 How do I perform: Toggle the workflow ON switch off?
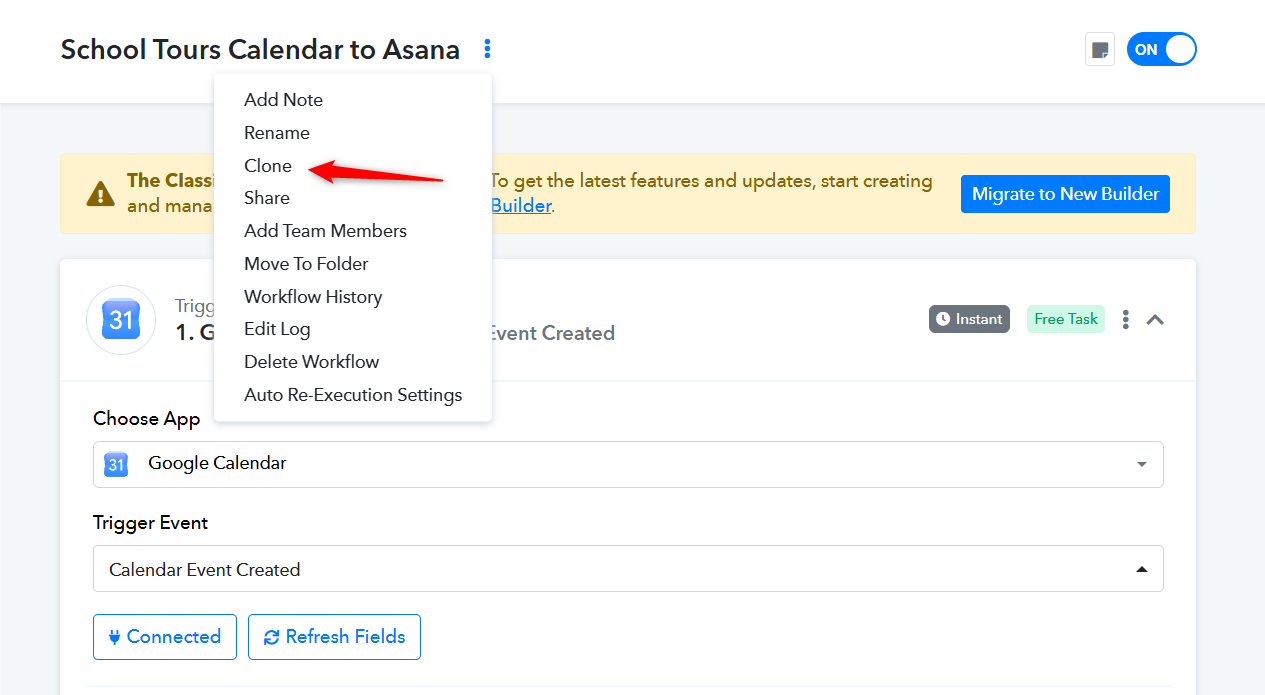(x=1162, y=49)
